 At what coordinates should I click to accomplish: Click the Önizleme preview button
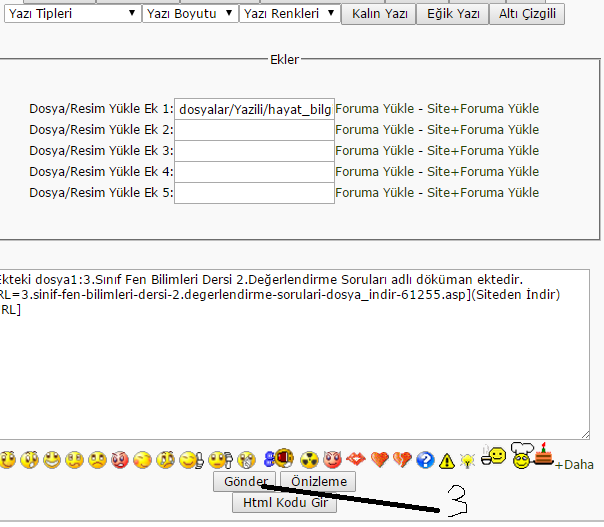coord(318,482)
